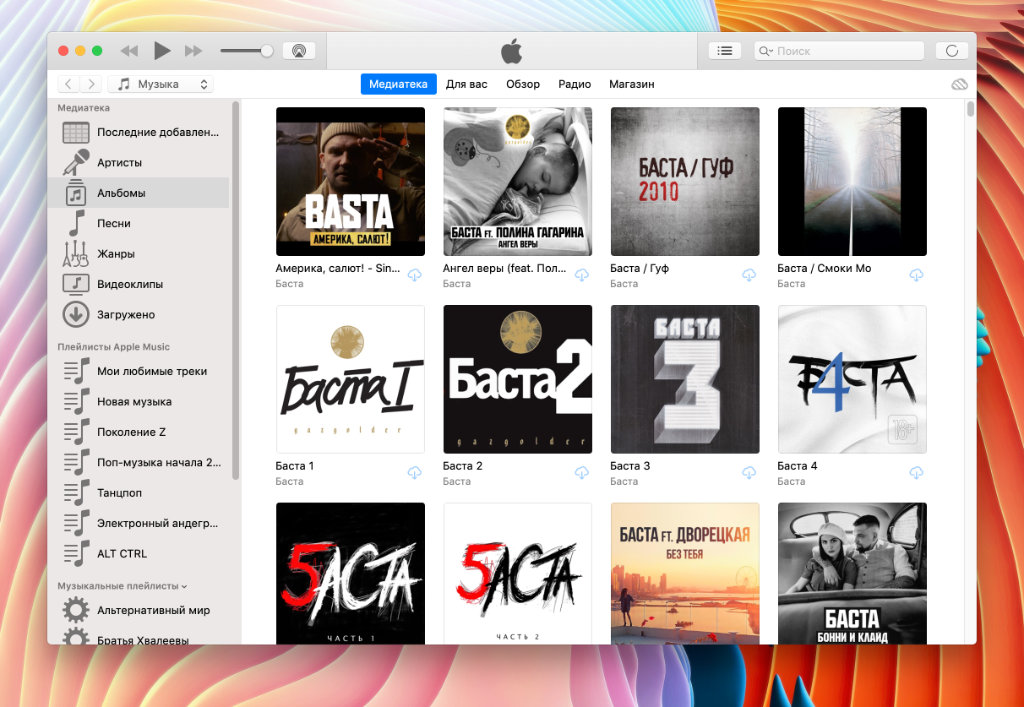Click the Баста artist link under Баста 1

pos(289,481)
